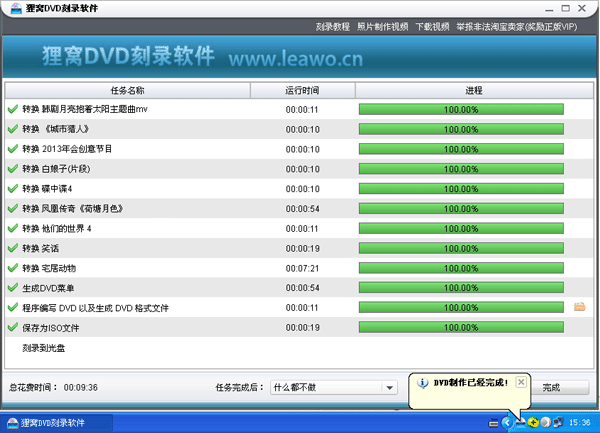The image size is (600, 433).
Task: Open 下载视频 menu link
Action: [x=432, y=27]
